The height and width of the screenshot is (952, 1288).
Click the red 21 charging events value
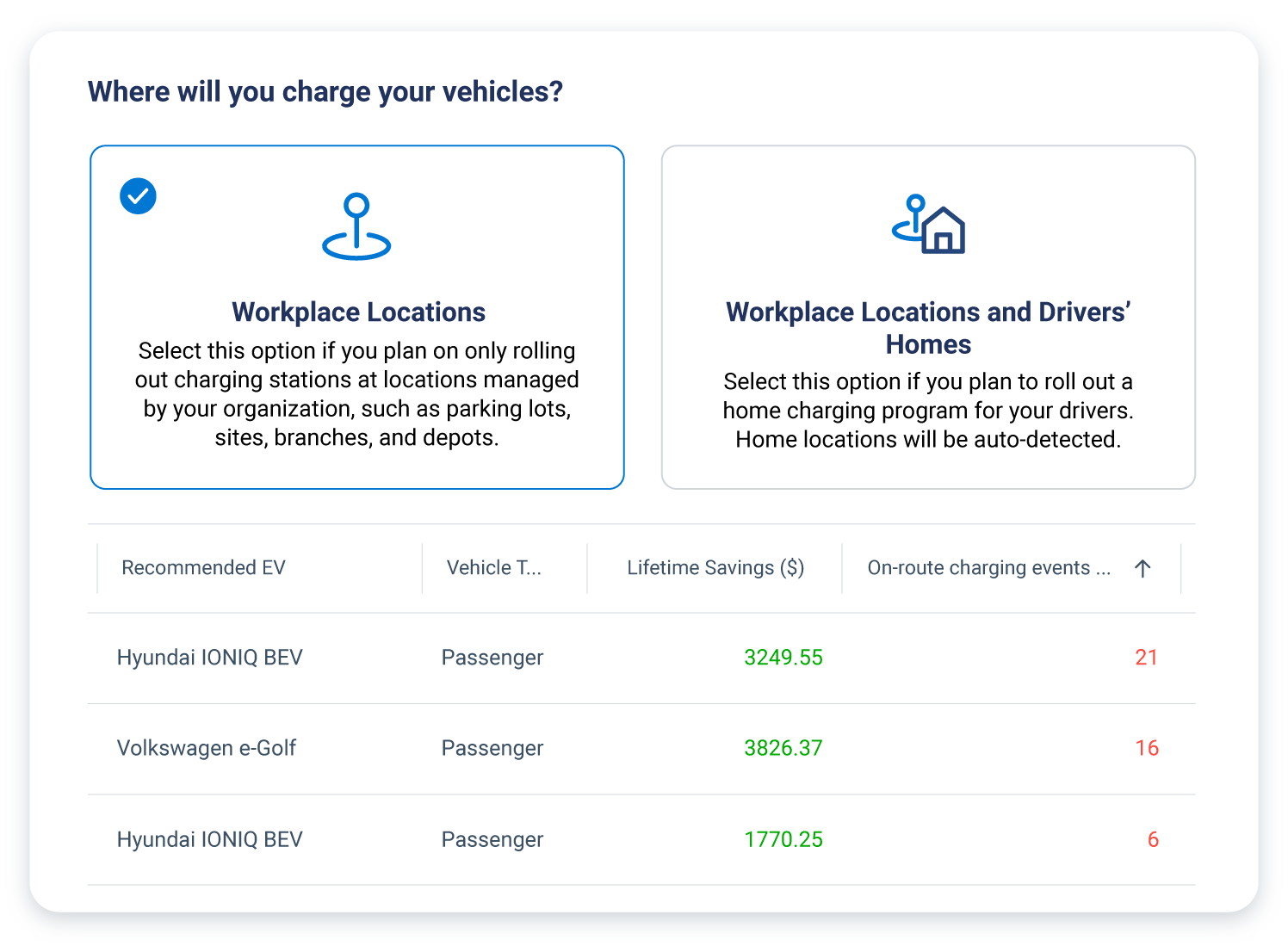pyautogui.click(x=1147, y=657)
